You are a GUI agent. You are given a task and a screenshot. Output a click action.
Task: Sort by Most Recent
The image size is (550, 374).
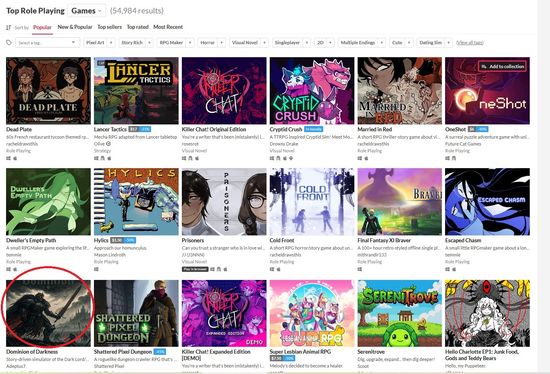click(168, 27)
